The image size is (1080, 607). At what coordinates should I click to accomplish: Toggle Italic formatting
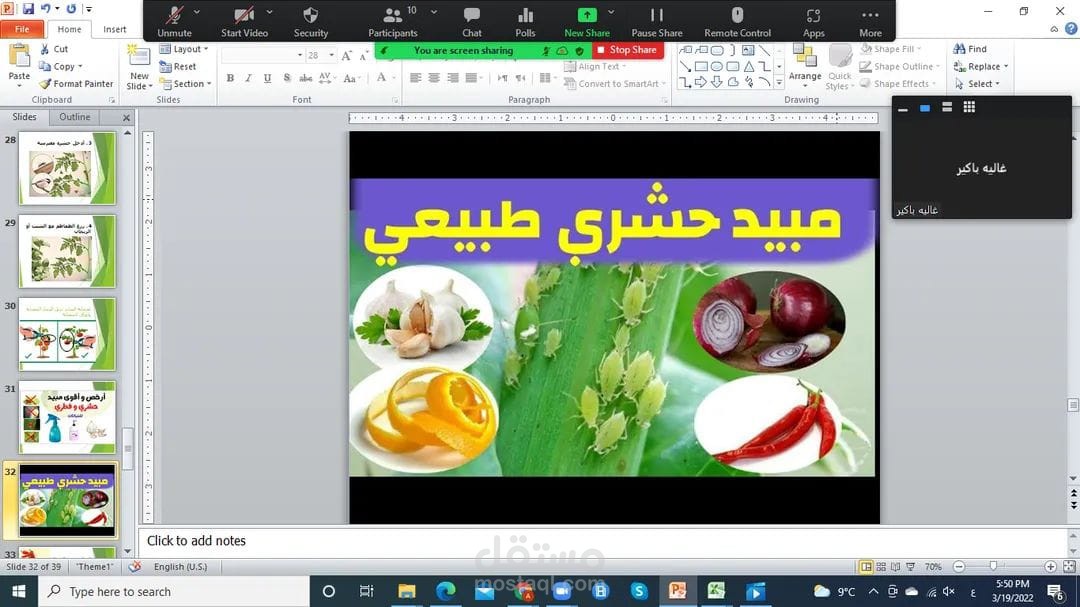pos(249,78)
